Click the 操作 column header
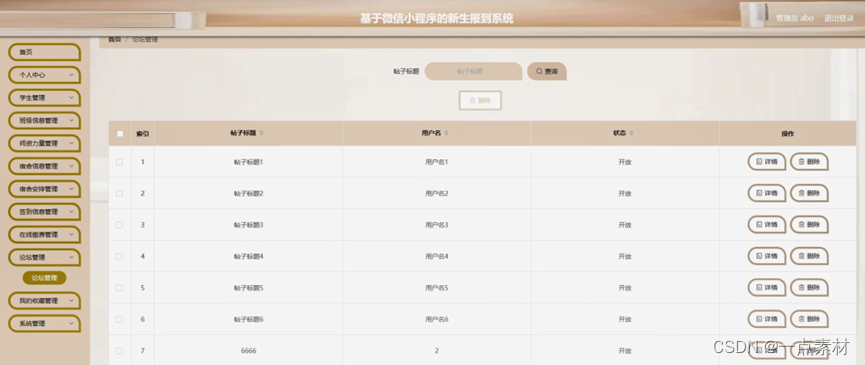The width and height of the screenshot is (865, 365). click(787, 133)
